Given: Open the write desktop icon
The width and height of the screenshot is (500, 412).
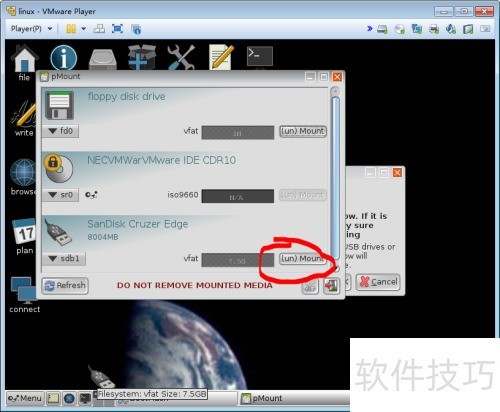Looking at the screenshot, I should coord(24,118).
